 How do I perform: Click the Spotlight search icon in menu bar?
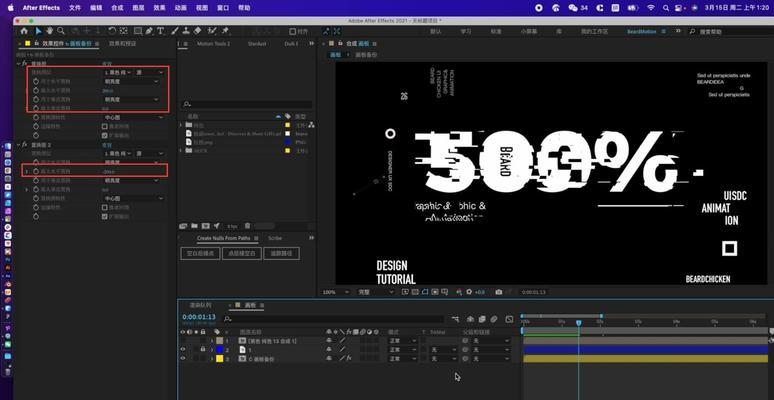666,8
